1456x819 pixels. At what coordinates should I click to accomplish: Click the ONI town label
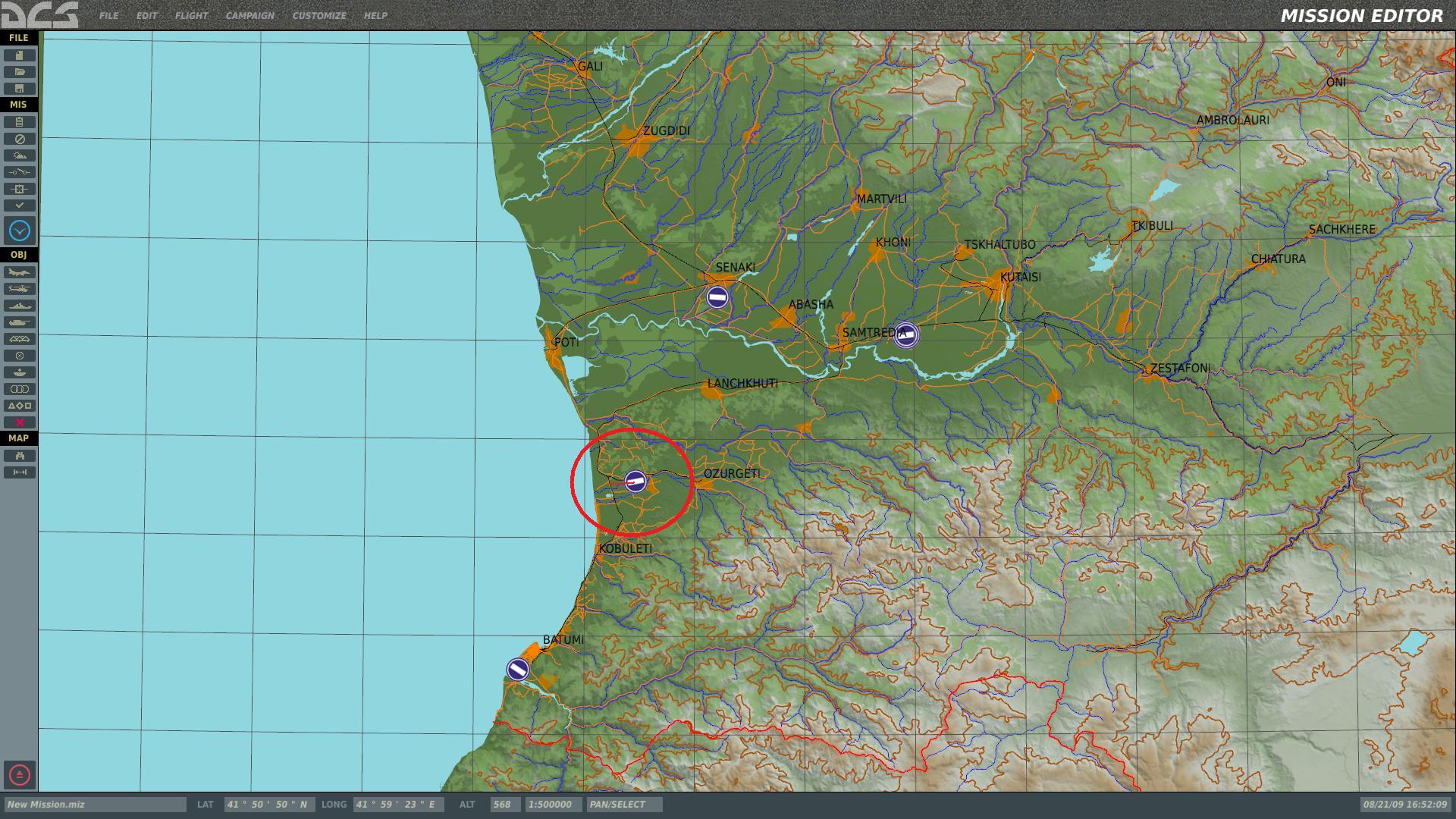[1336, 82]
